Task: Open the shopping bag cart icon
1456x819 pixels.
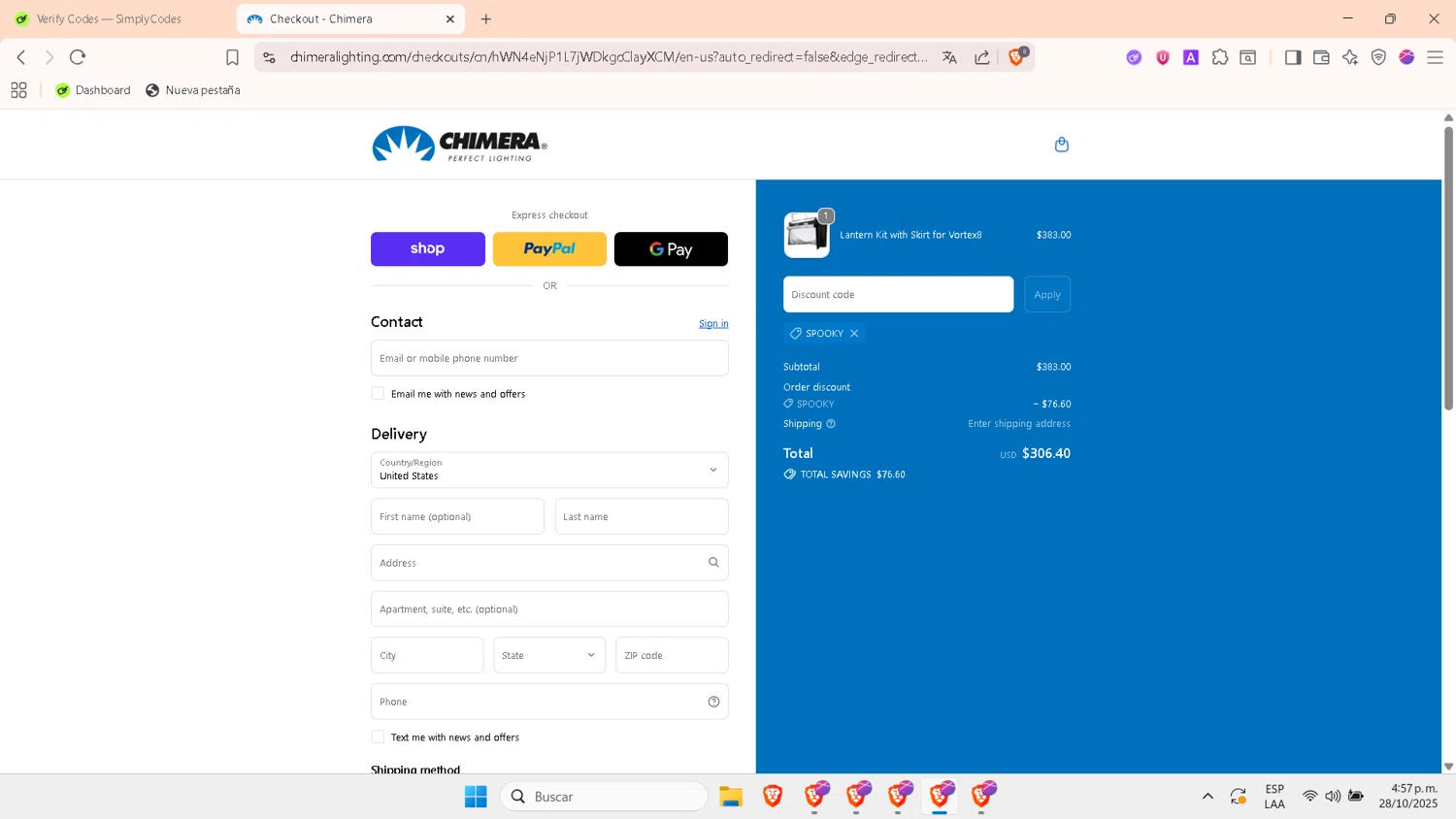Action: point(1062,145)
